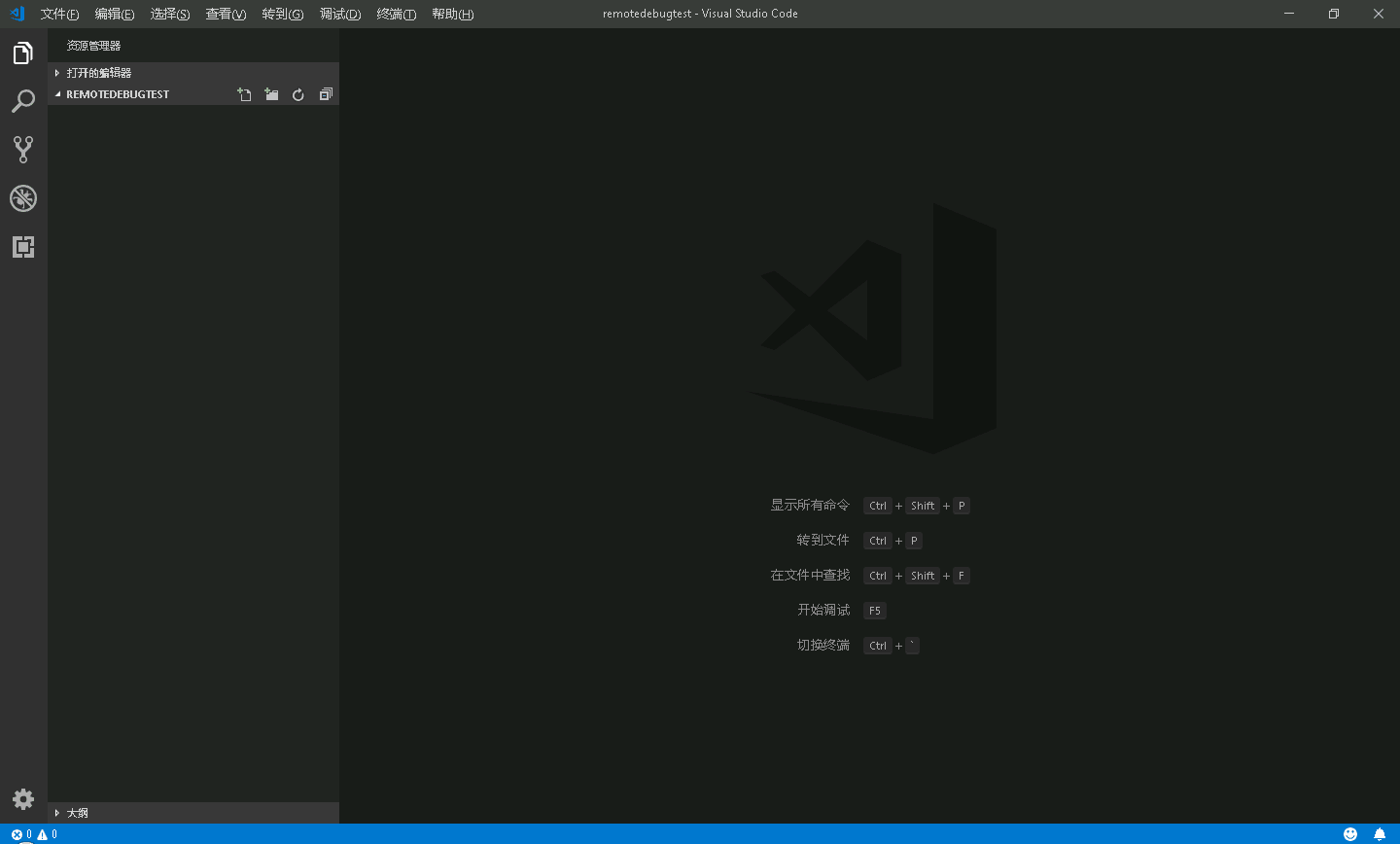Click the New Folder icon in REMOTEDEBUGTEST
1400x844 pixels.
click(271, 94)
